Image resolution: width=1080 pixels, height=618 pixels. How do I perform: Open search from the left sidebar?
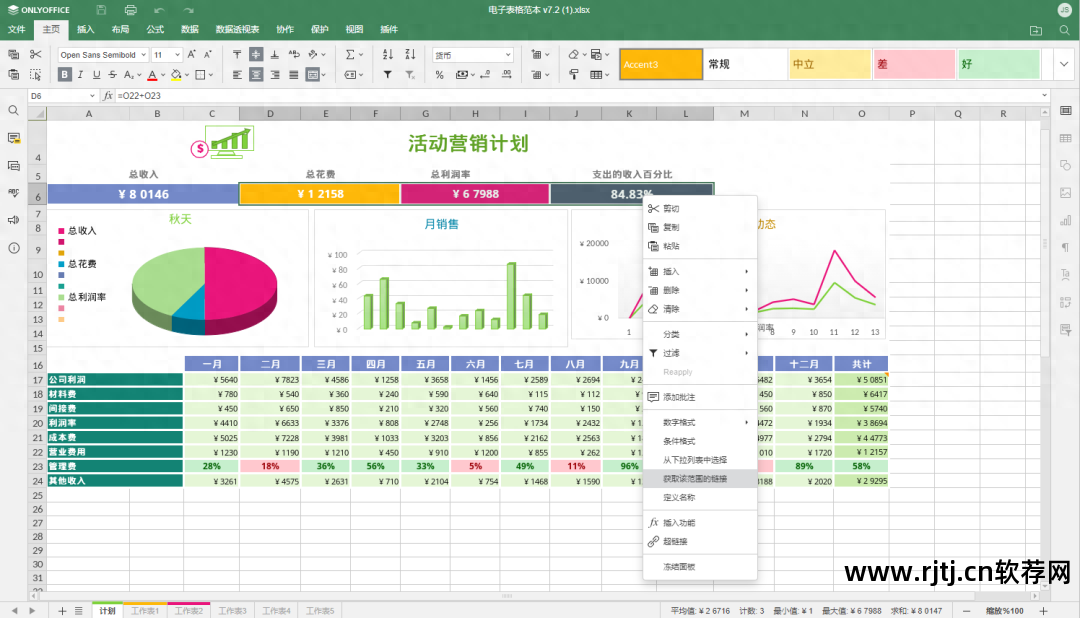[x=12, y=111]
